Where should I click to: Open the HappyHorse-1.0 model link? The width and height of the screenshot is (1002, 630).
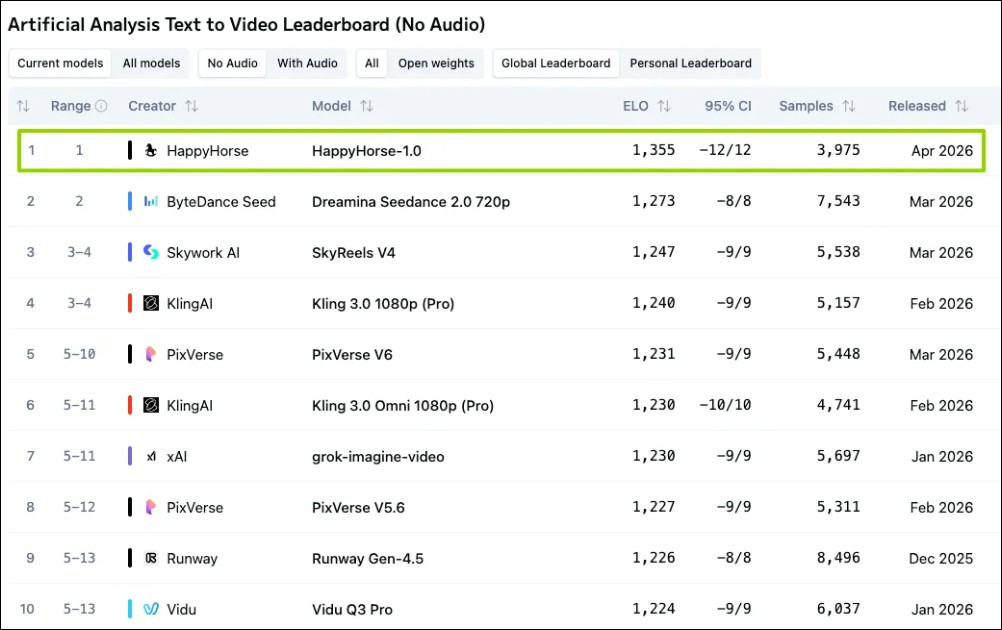pos(366,151)
